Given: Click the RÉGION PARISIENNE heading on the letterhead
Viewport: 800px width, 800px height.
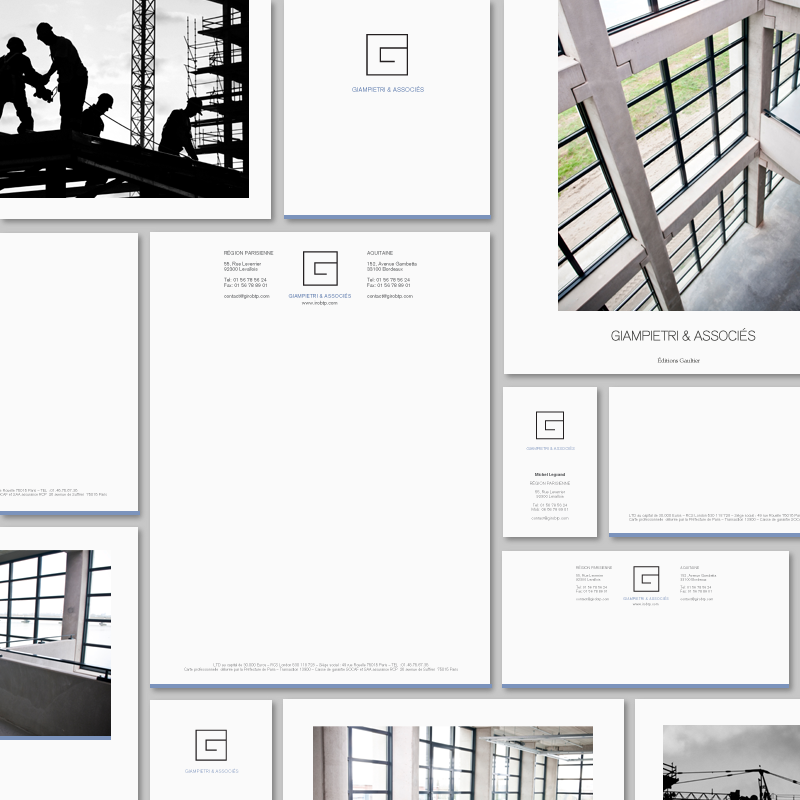Looking at the screenshot, I should coord(248,253).
